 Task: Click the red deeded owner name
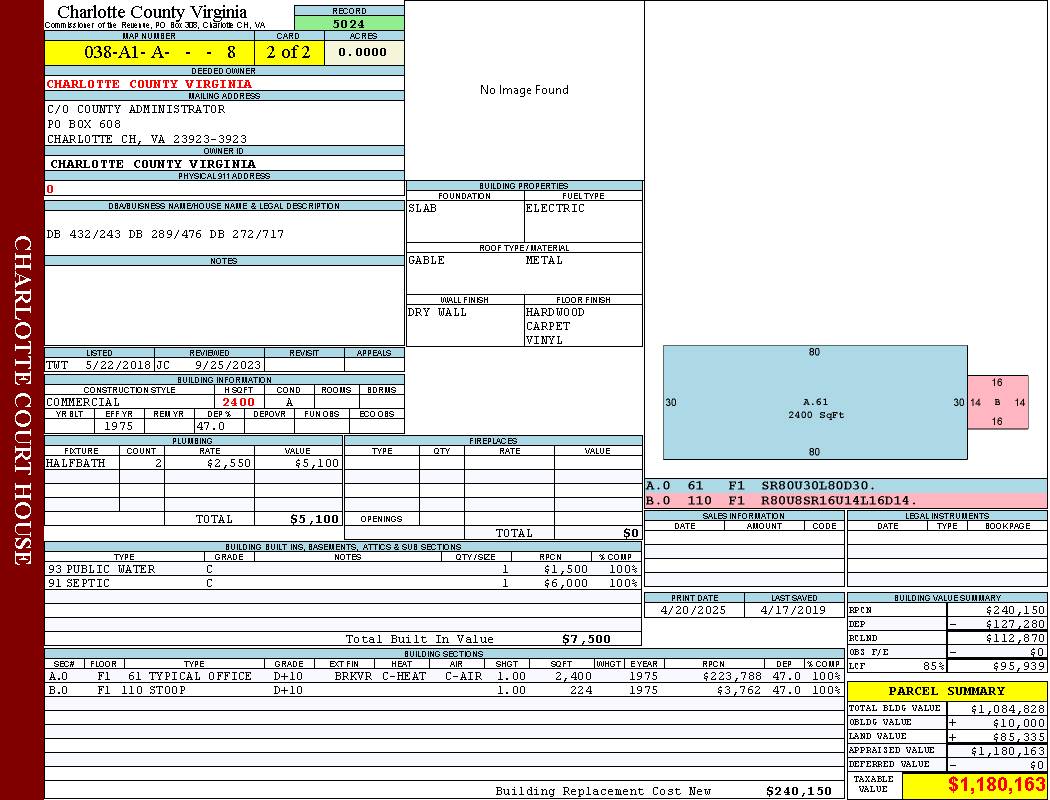point(149,84)
